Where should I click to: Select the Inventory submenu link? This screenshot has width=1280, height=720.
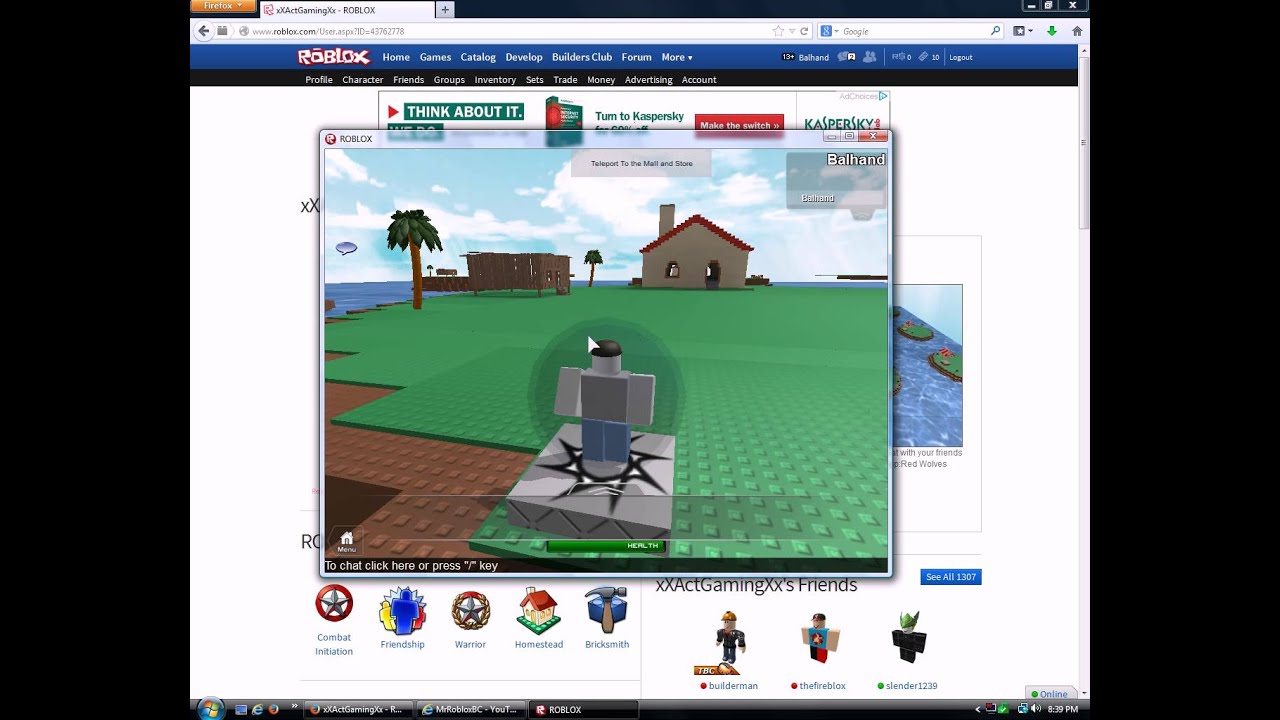495,80
